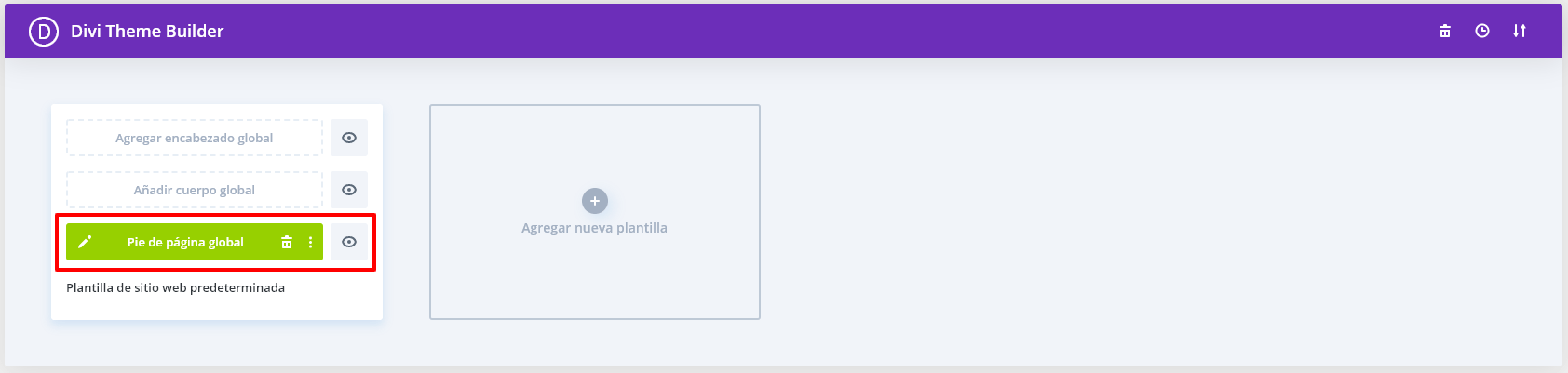Click the Divi logo icon
1568x373 pixels.
pyautogui.click(x=44, y=32)
